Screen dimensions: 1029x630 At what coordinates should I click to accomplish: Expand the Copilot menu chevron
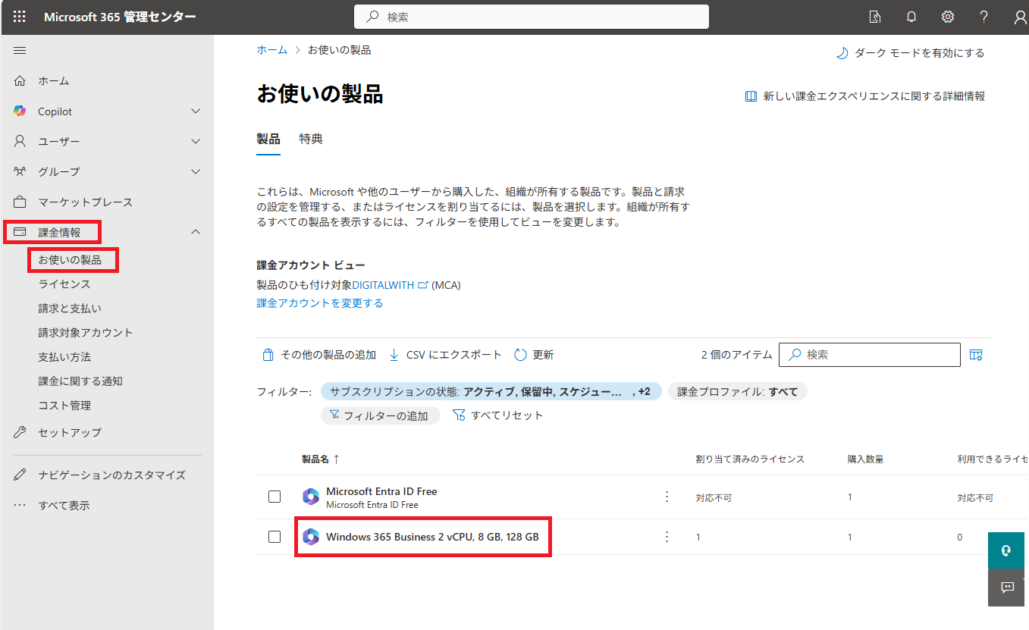point(196,111)
